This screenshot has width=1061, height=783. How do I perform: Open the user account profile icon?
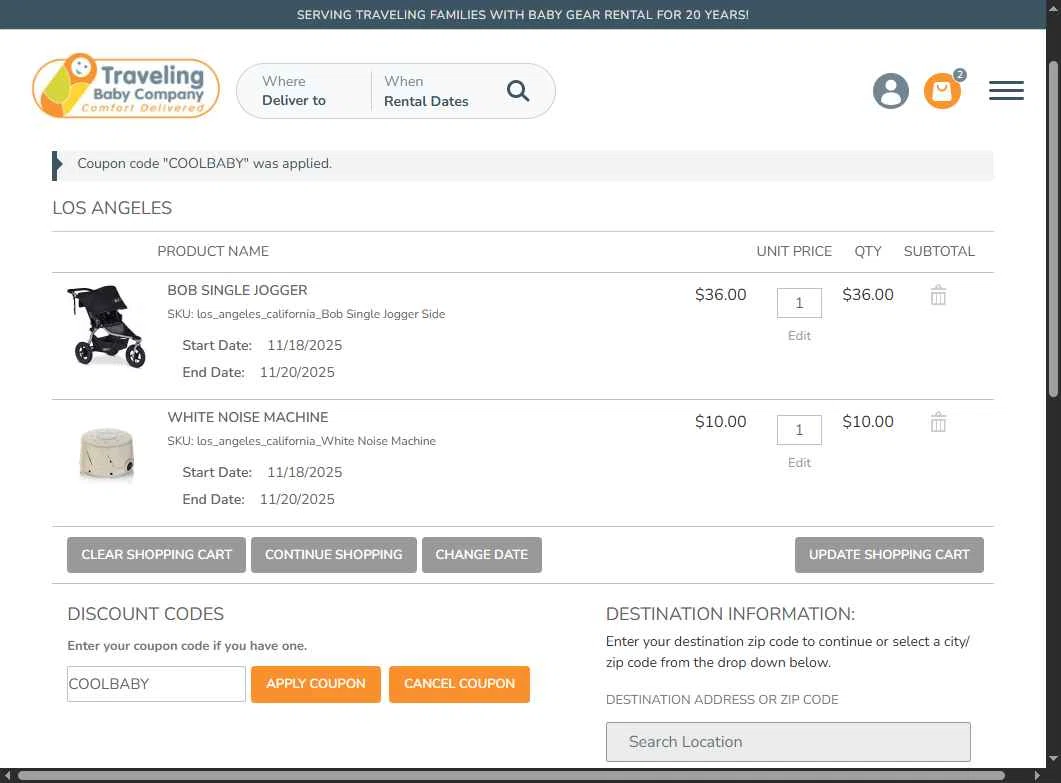click(890, 91)
